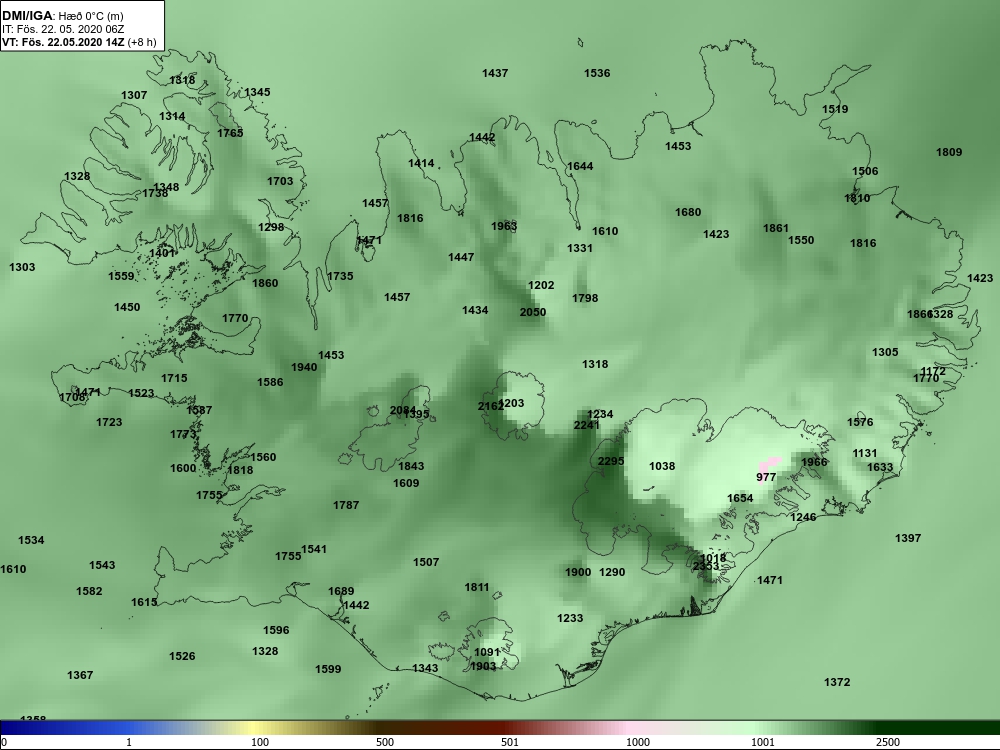Screen dimensions: 1000x750
Task: Click the 1680 value on the map
Action: 688,212
